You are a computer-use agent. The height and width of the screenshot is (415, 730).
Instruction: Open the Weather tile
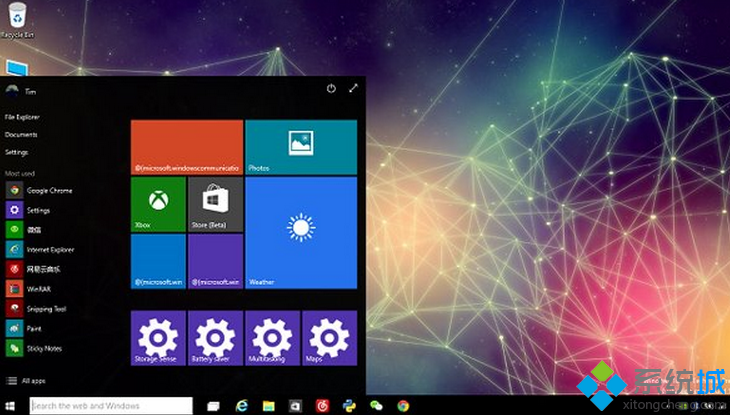tap(301, 232)
